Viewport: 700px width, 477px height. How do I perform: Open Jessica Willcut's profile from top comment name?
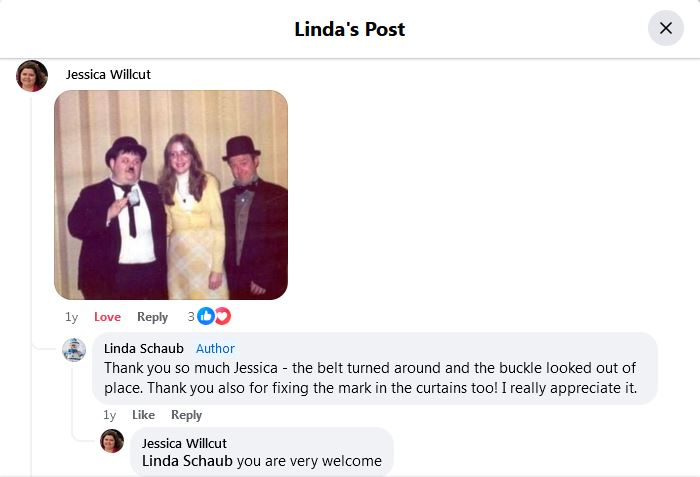pyautogui.click(x=108, y=74)
